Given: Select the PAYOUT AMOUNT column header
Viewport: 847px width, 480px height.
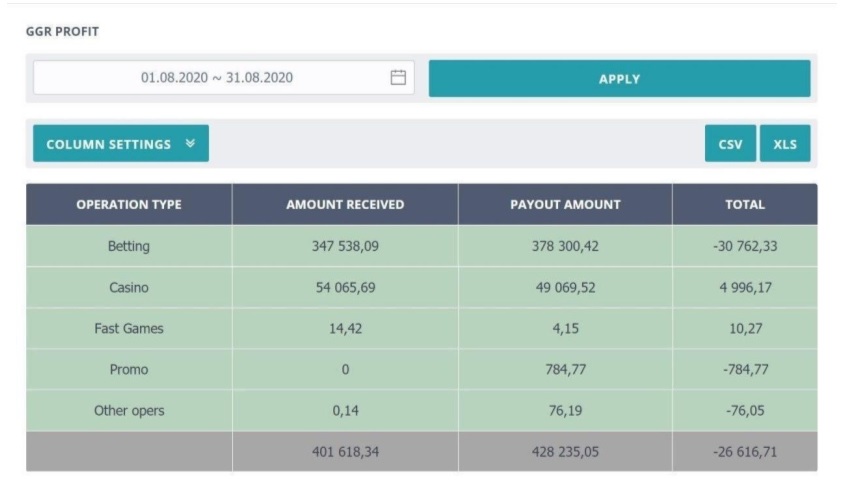Looking at the screenshot, I should (x=565, y=205).
